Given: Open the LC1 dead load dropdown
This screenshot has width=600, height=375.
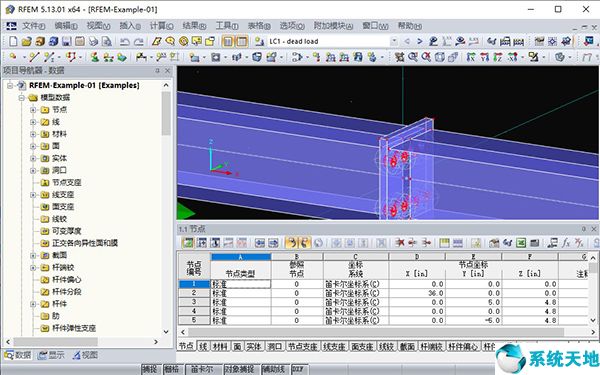Looking at the screenshot, I should point(394,41).
